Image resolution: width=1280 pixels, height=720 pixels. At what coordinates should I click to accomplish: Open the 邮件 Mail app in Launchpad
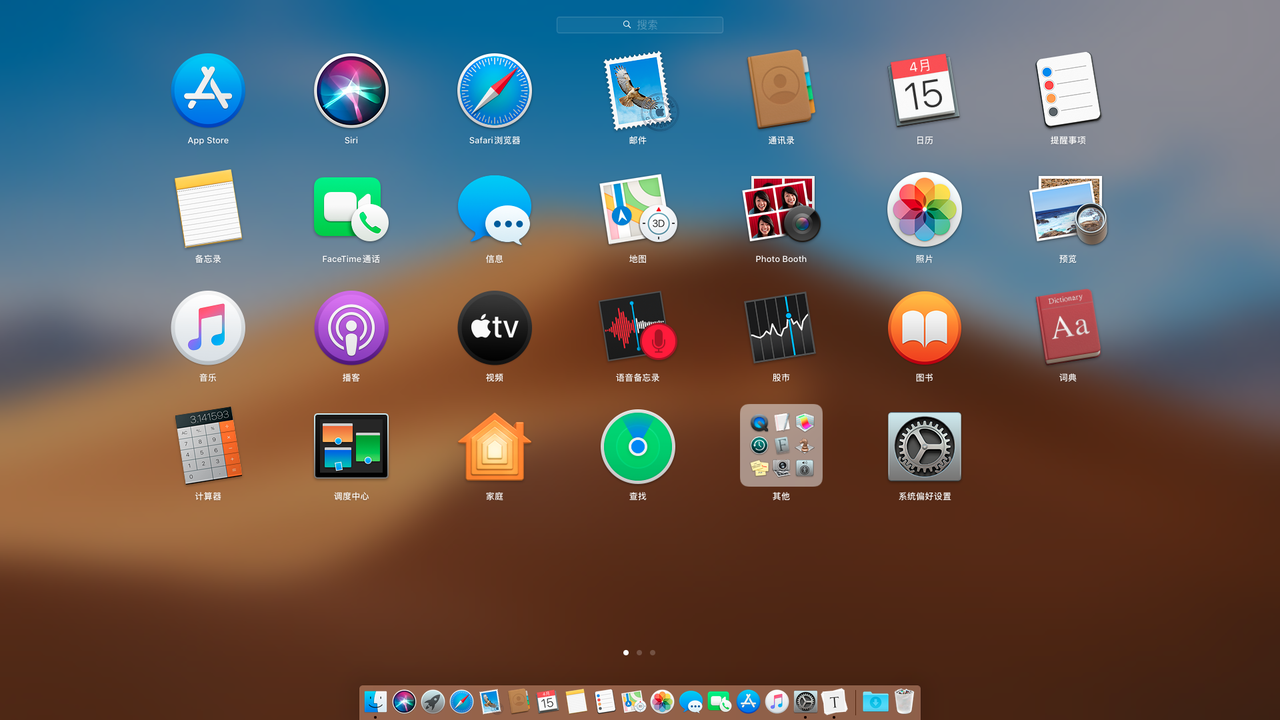pyautogui.click(x=638, y=90)
